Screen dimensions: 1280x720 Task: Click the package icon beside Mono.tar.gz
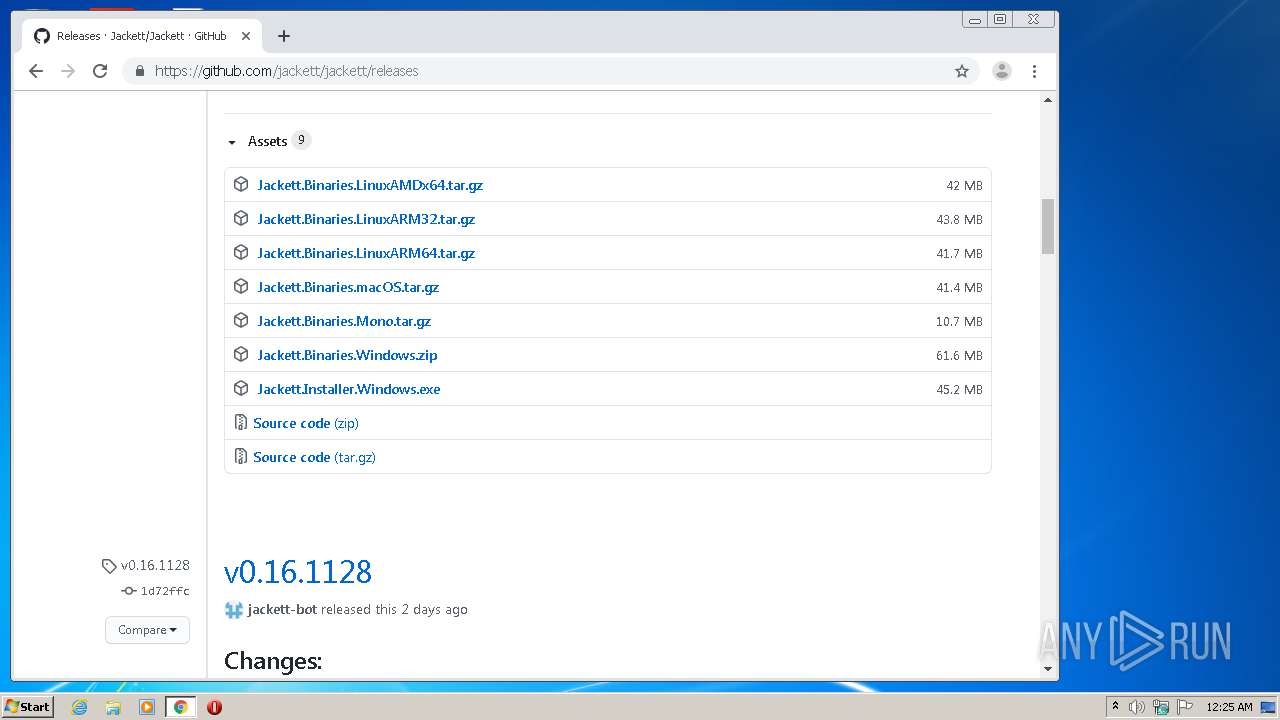[241, 321]
